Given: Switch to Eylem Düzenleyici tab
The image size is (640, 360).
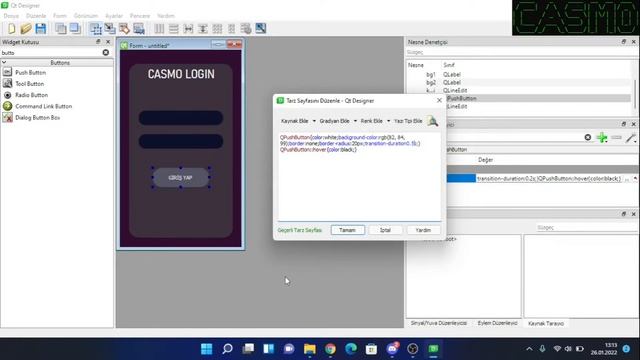Looking at the screenshot, I should coord(498,323).
